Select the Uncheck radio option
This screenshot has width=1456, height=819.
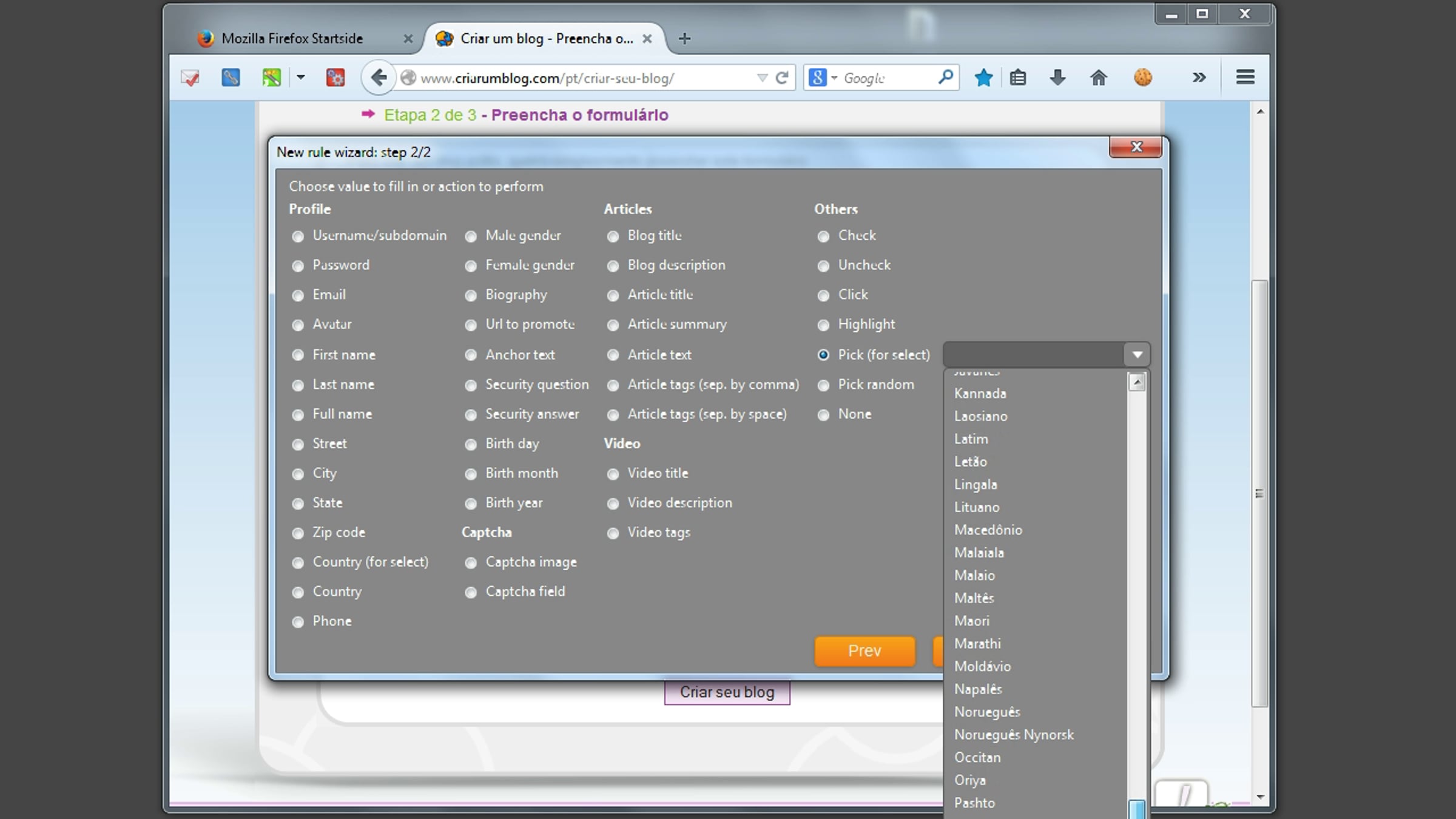(823, 266)
